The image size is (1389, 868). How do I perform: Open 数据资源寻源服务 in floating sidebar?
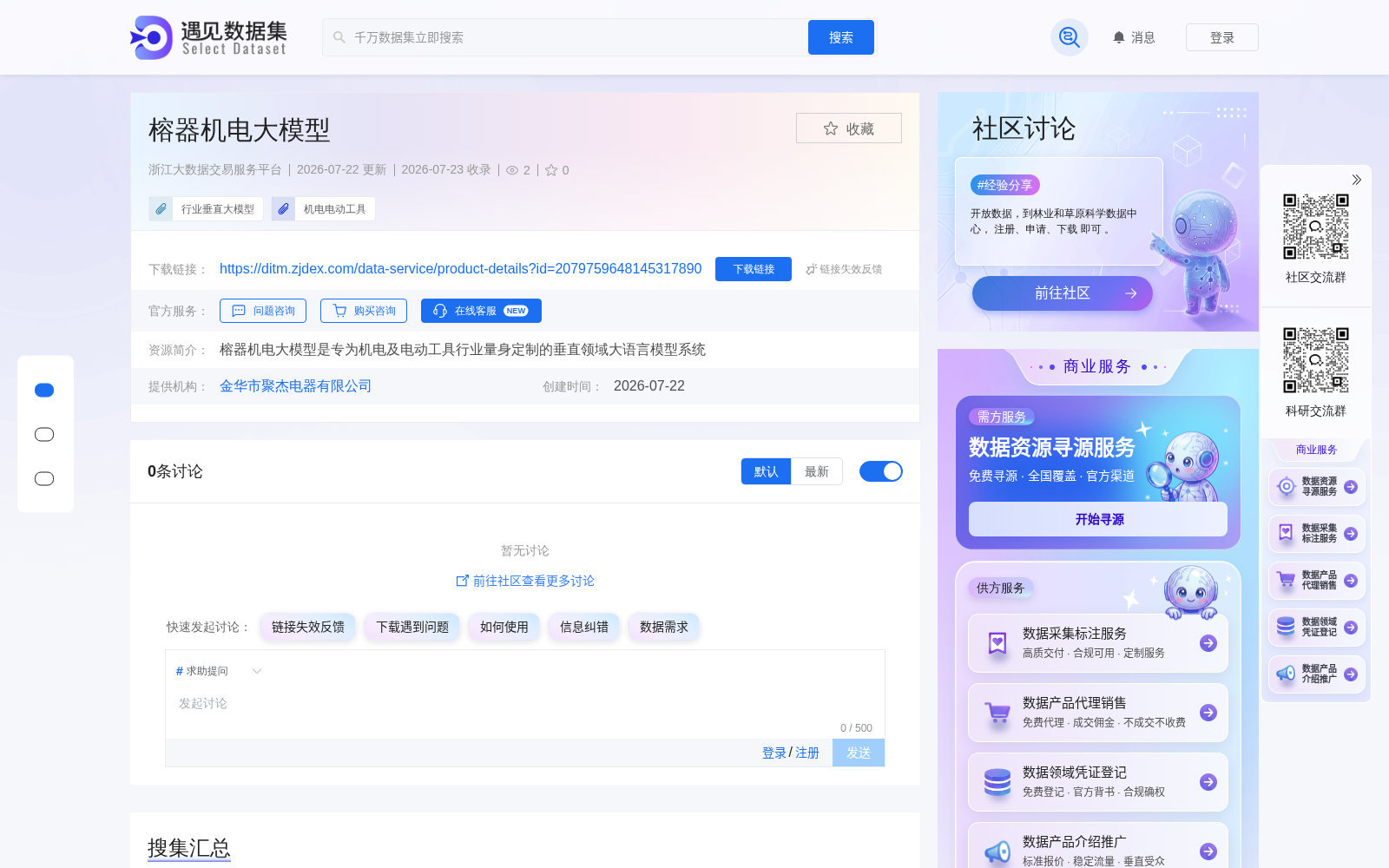pos(1317,487)
